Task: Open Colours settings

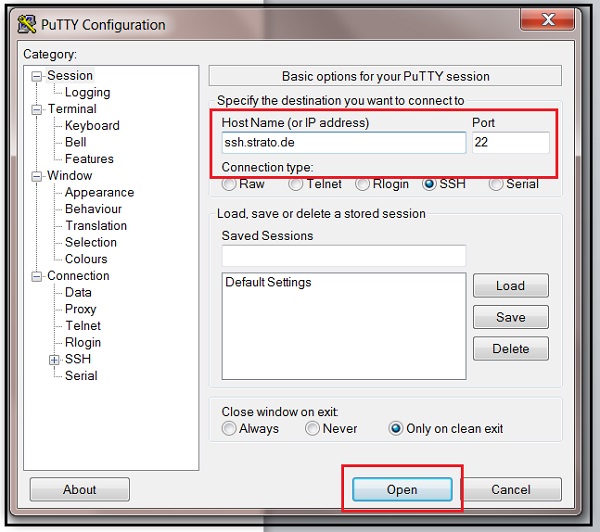Action: (86, 259)
